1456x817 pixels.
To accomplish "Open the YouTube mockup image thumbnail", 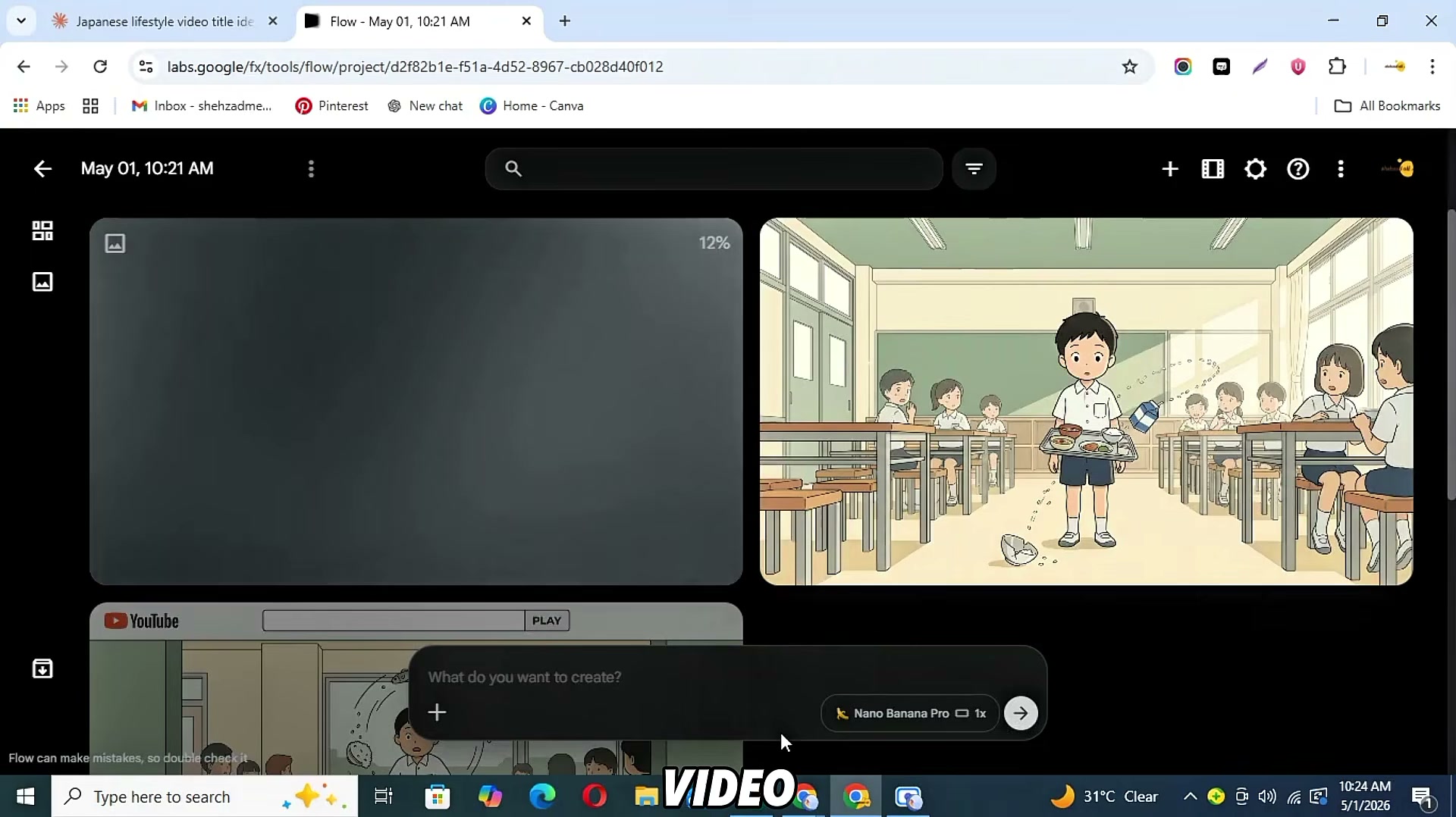I will 416,688.
